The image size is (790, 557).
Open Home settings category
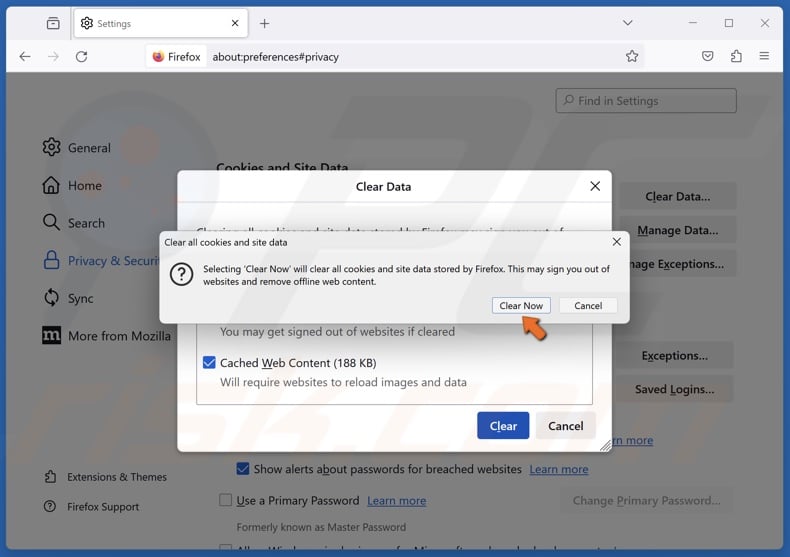pyautogui.click(x=73, y=185)
